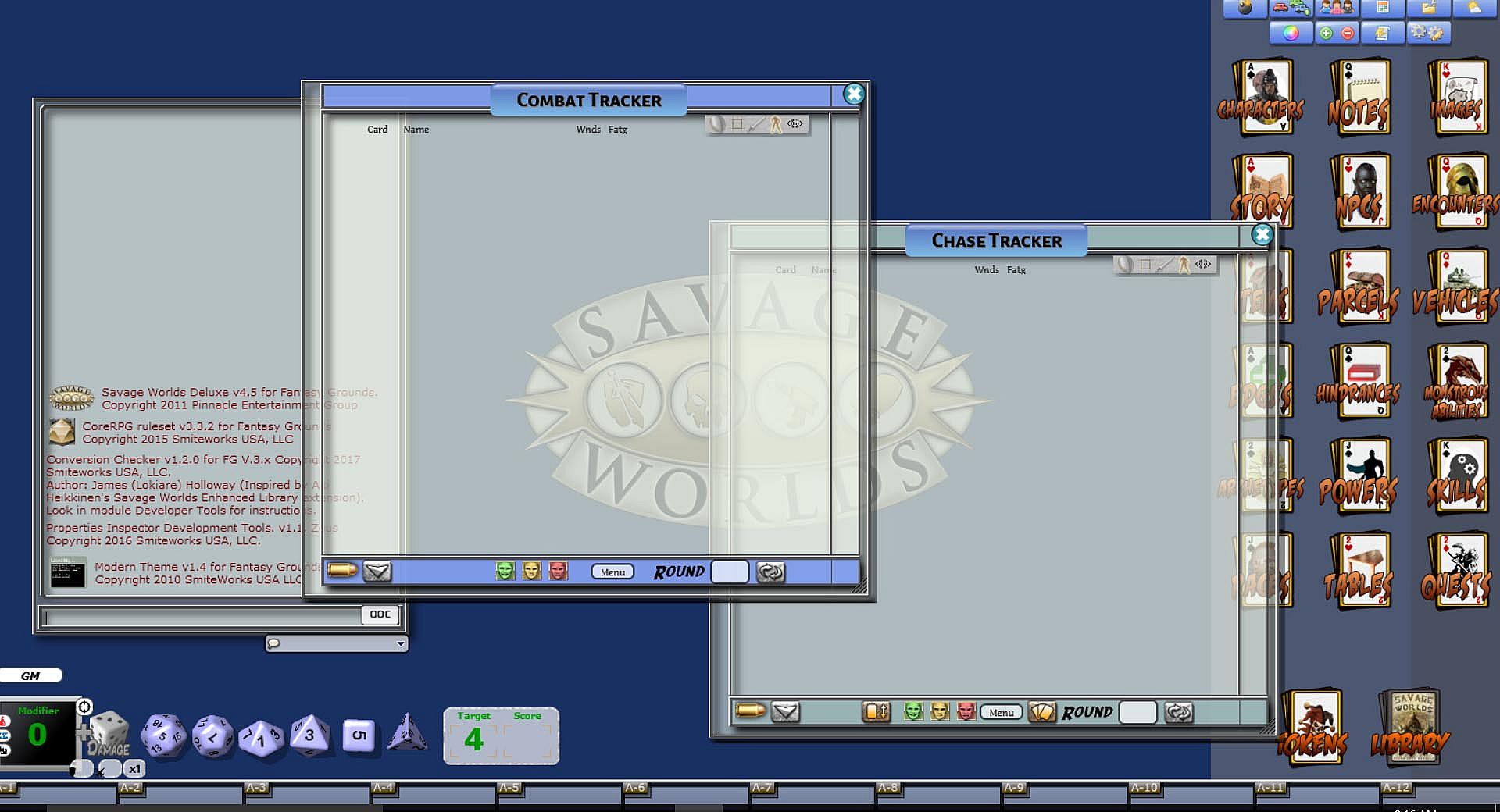
Task: Toggle the x1 multiplier button
Action: (x=134, y=769)
